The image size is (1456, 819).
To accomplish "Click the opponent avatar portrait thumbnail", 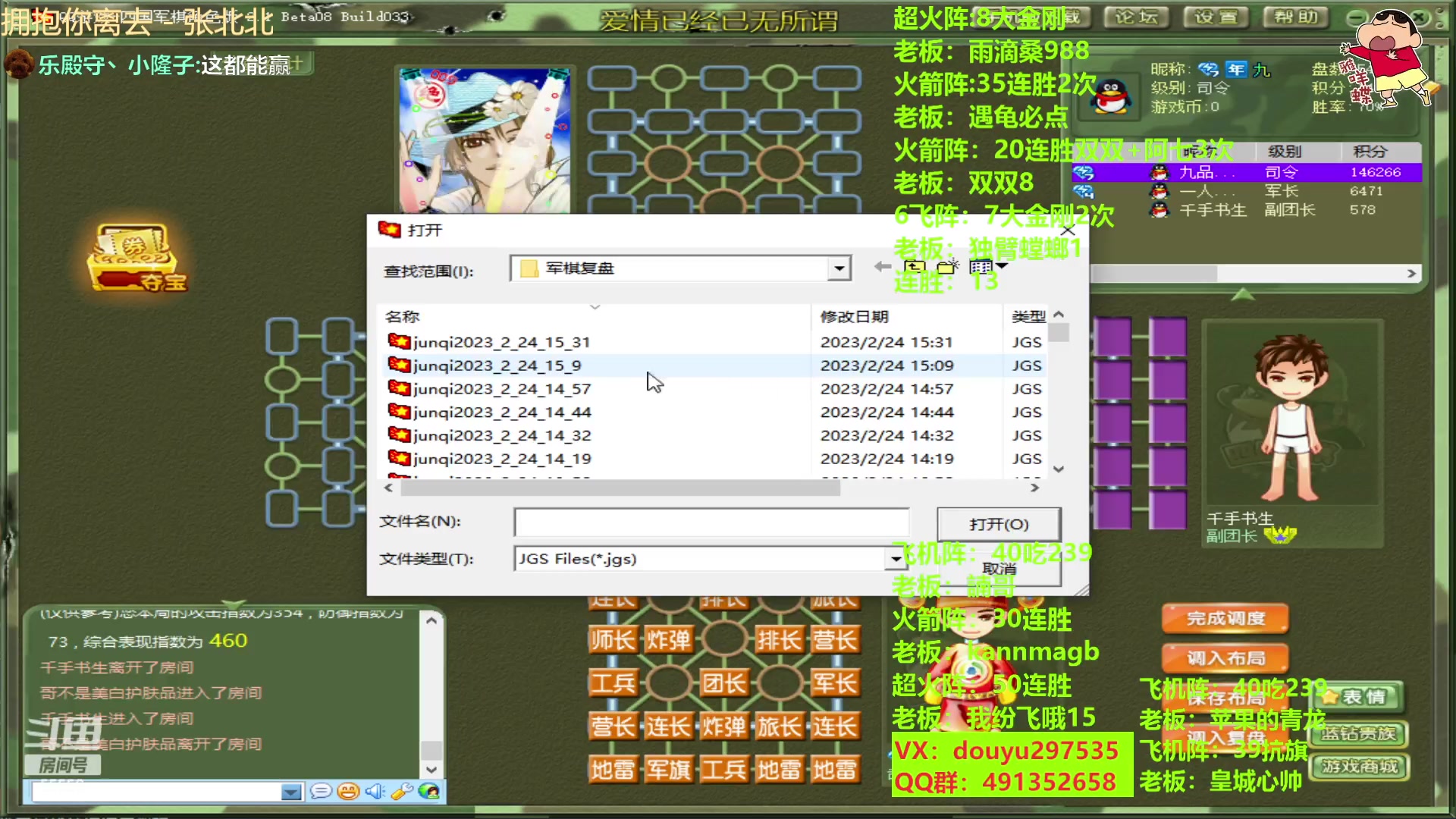I will pos(485,140).
